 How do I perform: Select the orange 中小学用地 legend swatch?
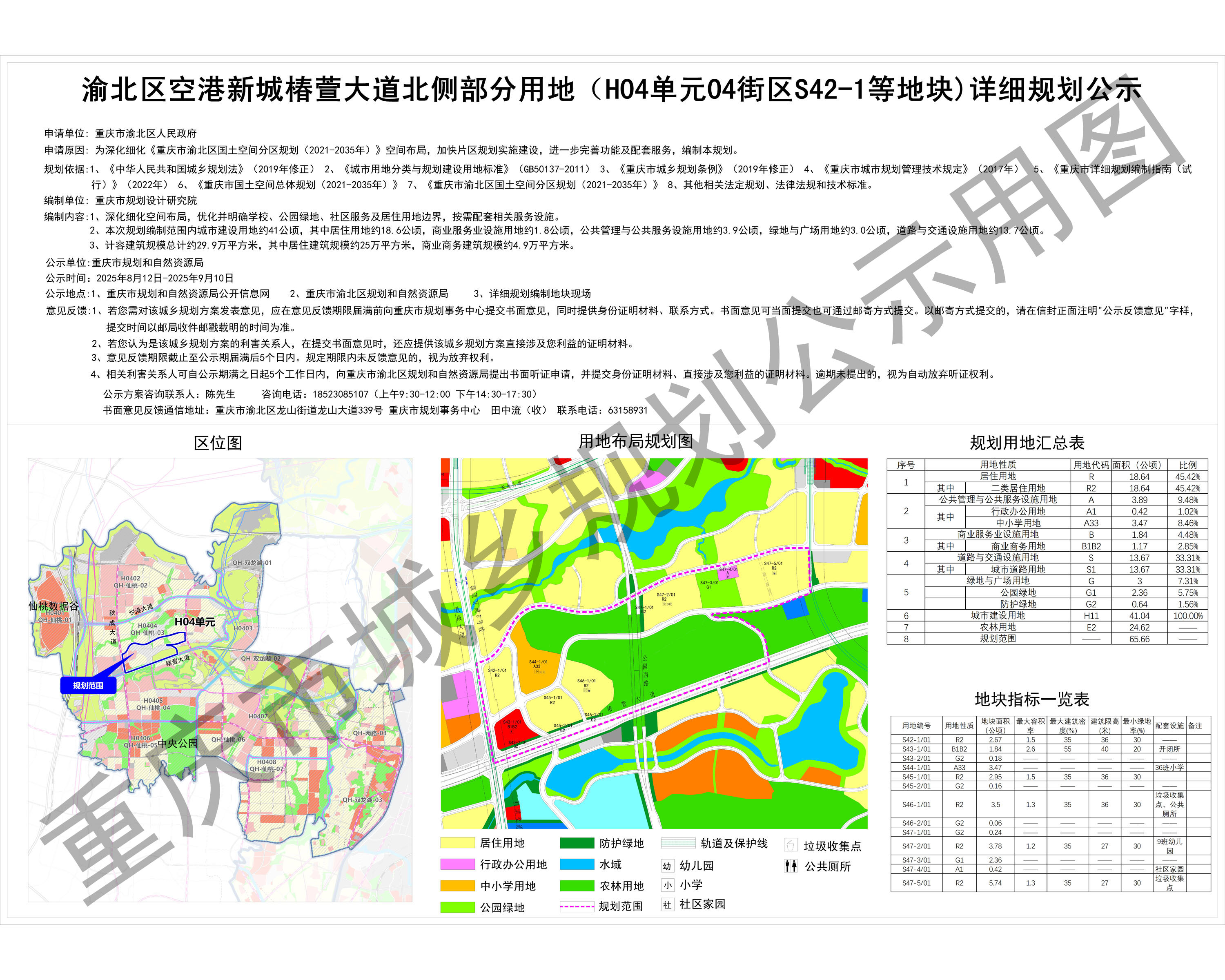pyautogui.click(x=457, y=886)
